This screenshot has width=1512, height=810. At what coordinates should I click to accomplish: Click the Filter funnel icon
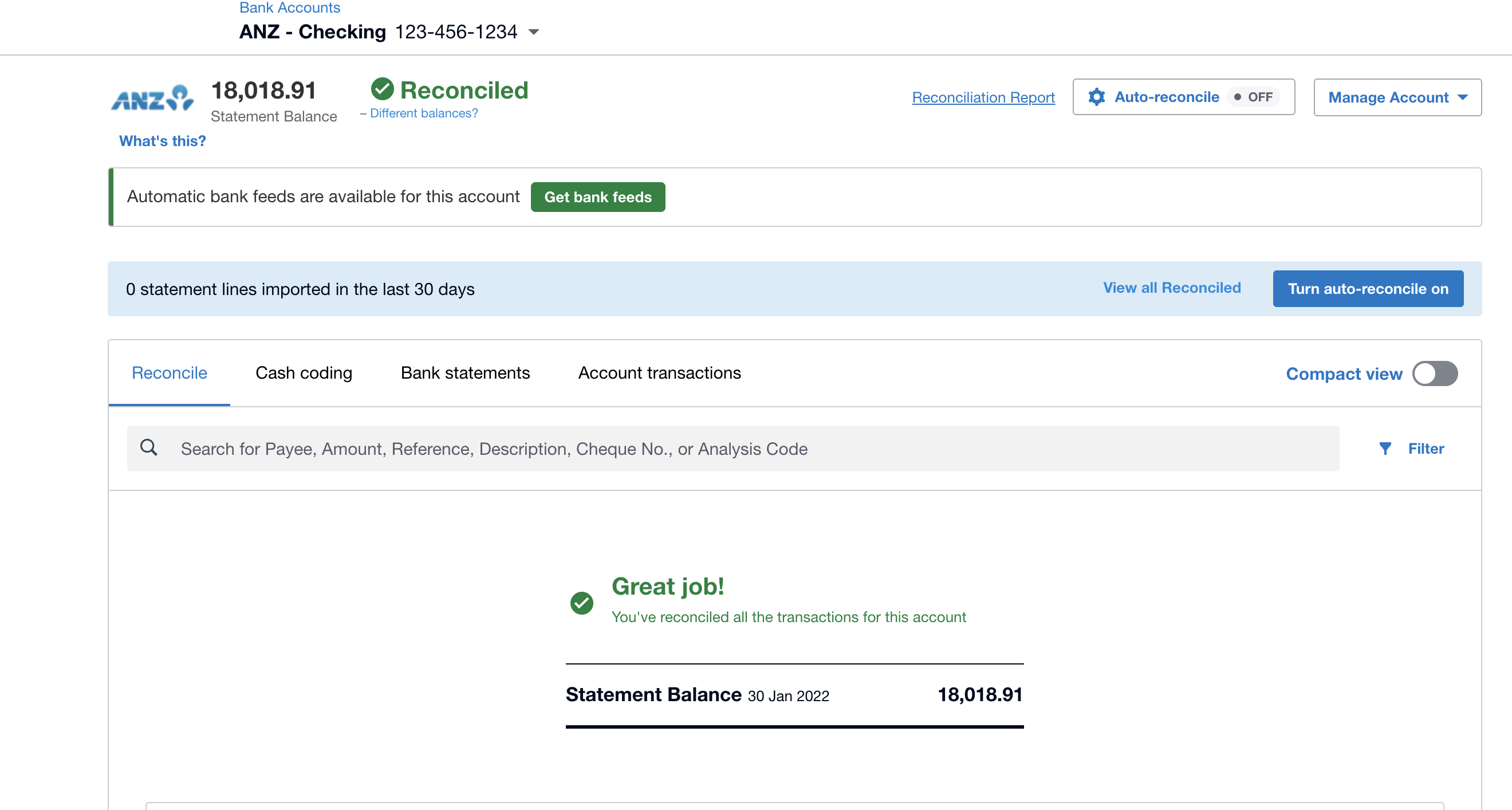[1385, 449]
